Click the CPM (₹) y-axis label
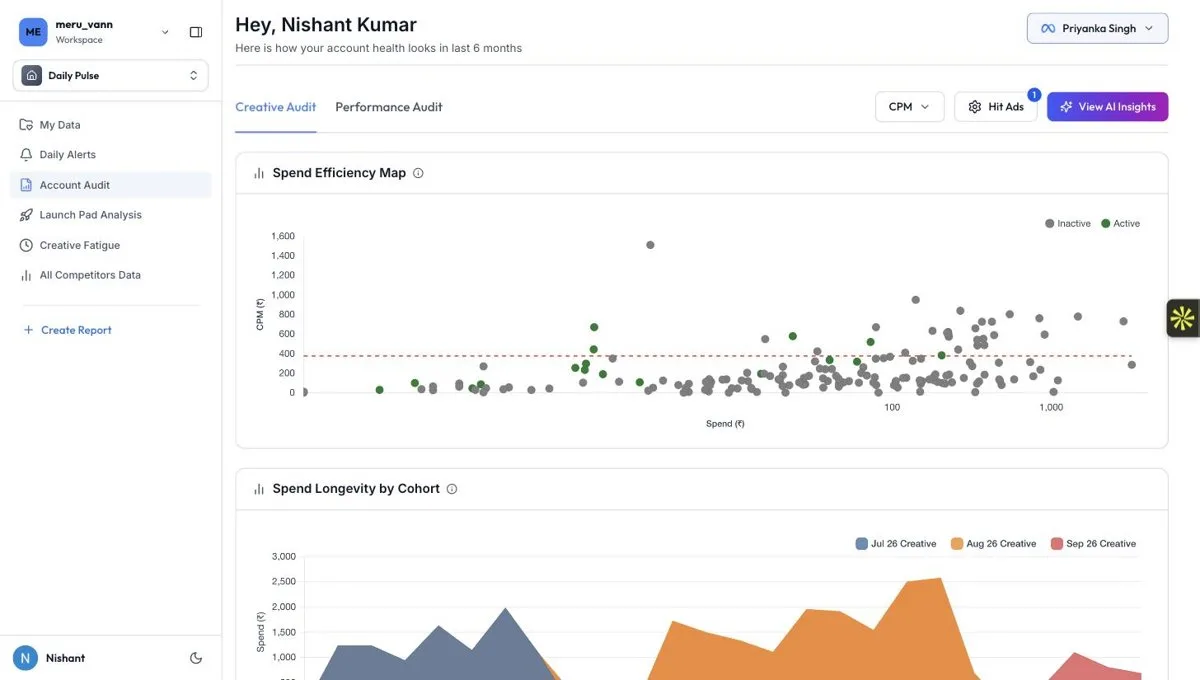Image resolution: width=1200 pixels, height=680 pixels. point(260,314)
